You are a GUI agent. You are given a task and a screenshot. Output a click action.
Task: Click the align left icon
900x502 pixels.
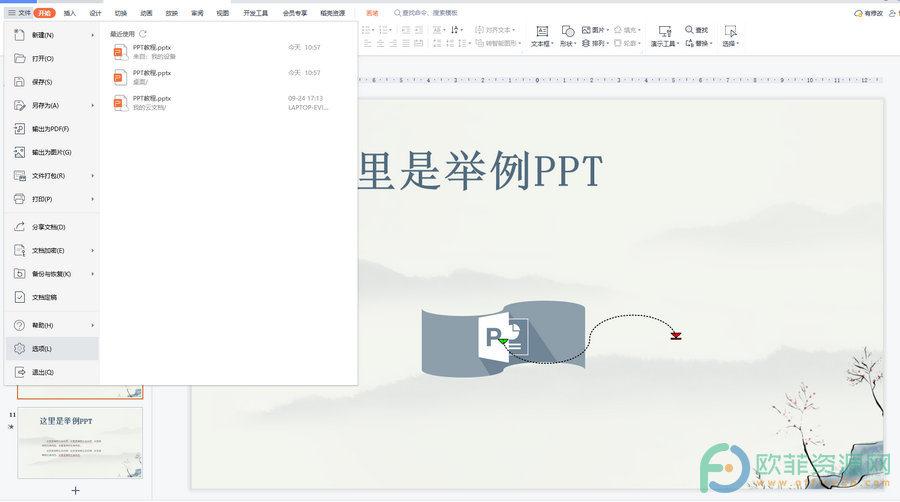(x=367, y=44)
